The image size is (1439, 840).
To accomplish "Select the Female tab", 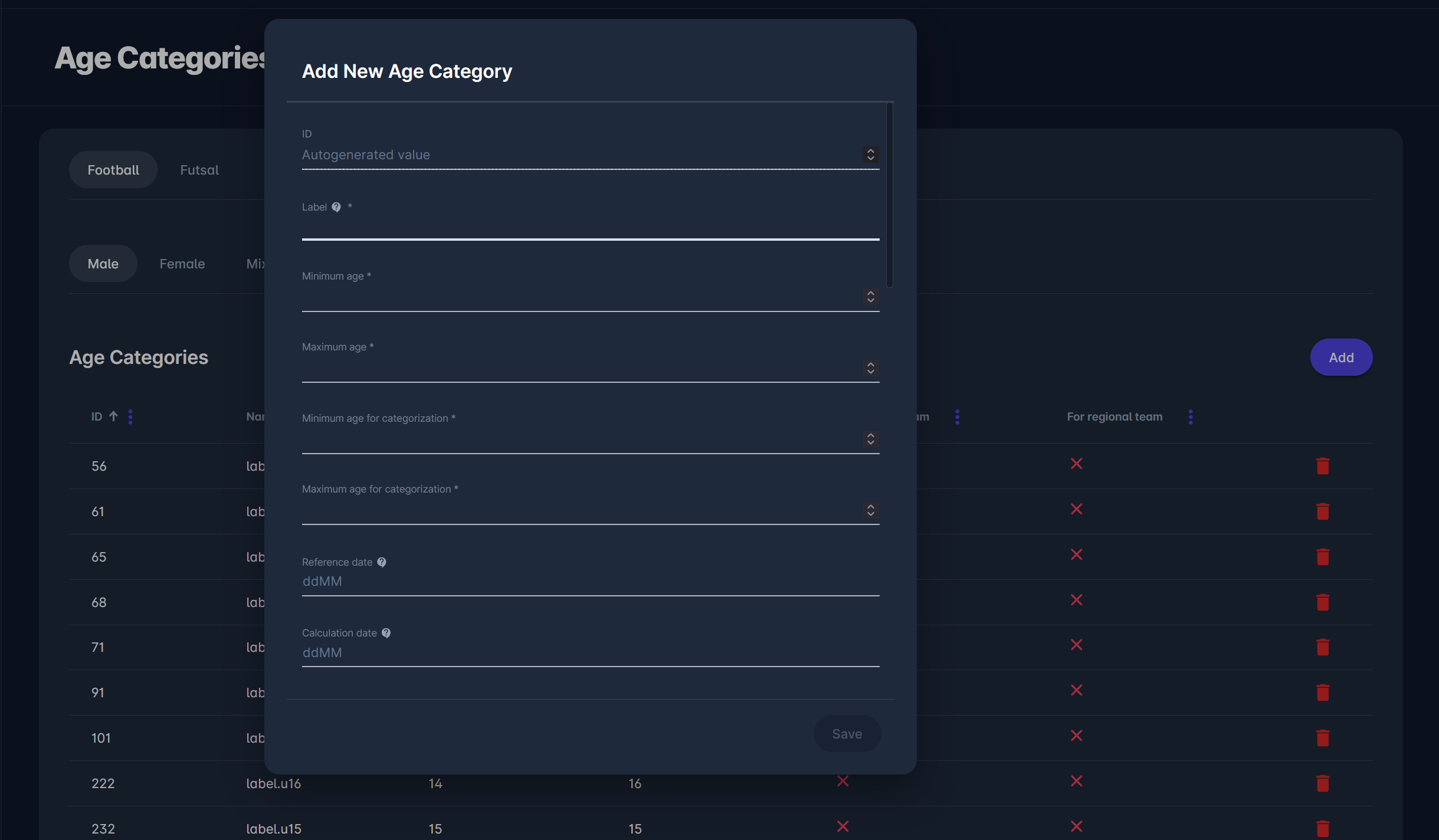I will 182,264.
